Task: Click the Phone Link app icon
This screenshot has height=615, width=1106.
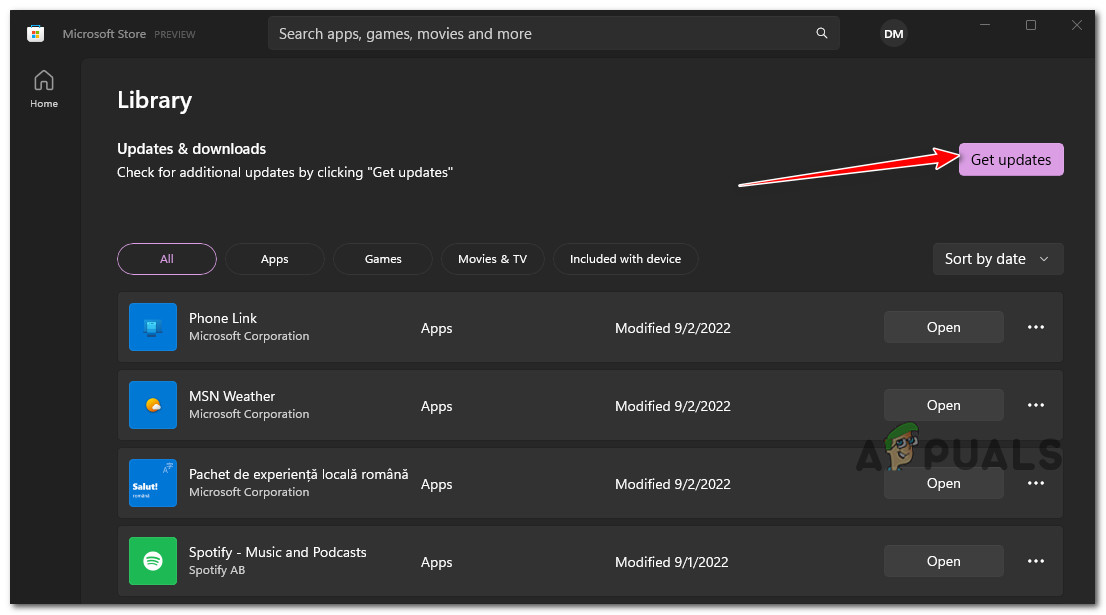Action: pyautogui.click(x=153, y=327)
